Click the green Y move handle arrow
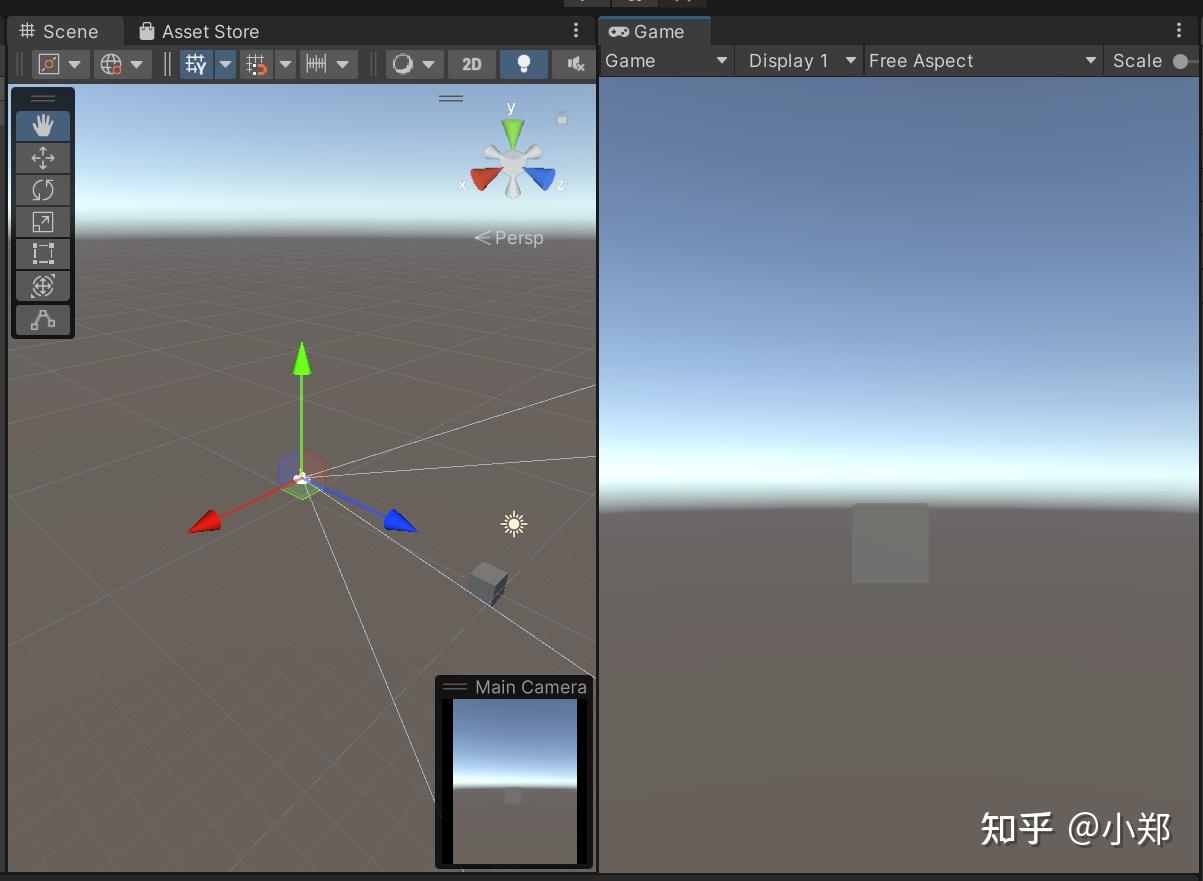1203x881 pixels. tap(301, 359)
